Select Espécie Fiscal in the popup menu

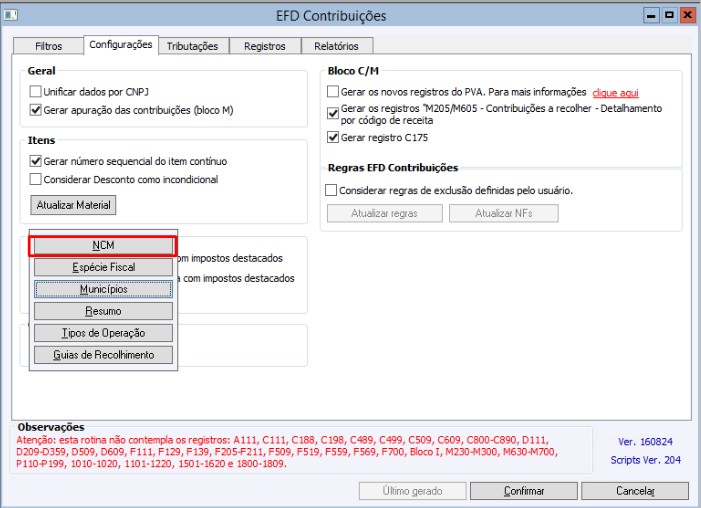[x=103, y=267]
